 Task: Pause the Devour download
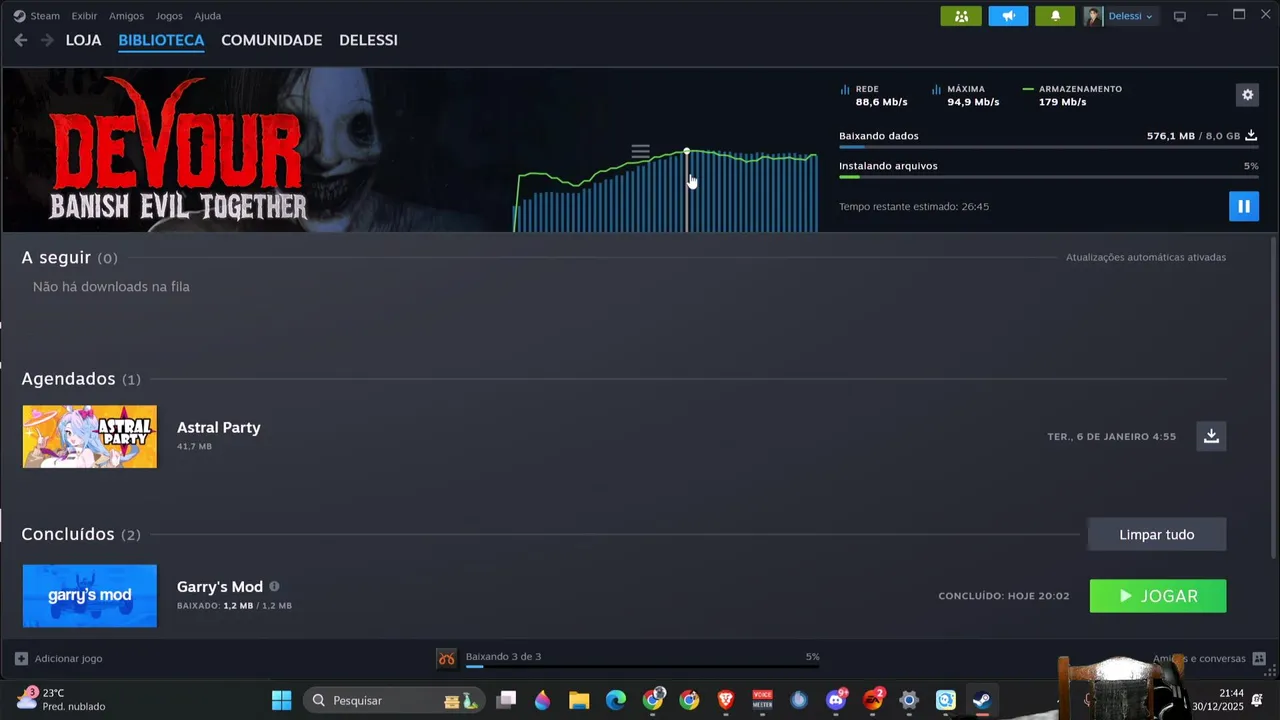[x=1244, y=206]
